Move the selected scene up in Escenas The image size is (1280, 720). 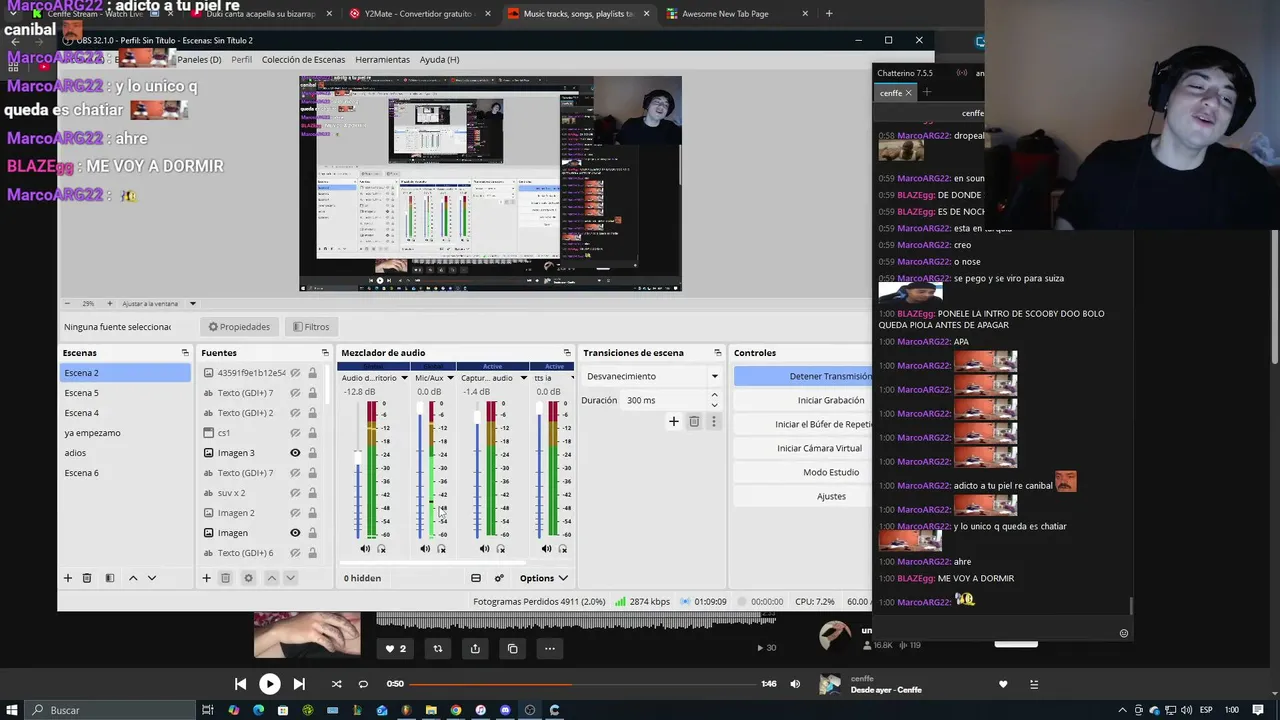(133, 578)
